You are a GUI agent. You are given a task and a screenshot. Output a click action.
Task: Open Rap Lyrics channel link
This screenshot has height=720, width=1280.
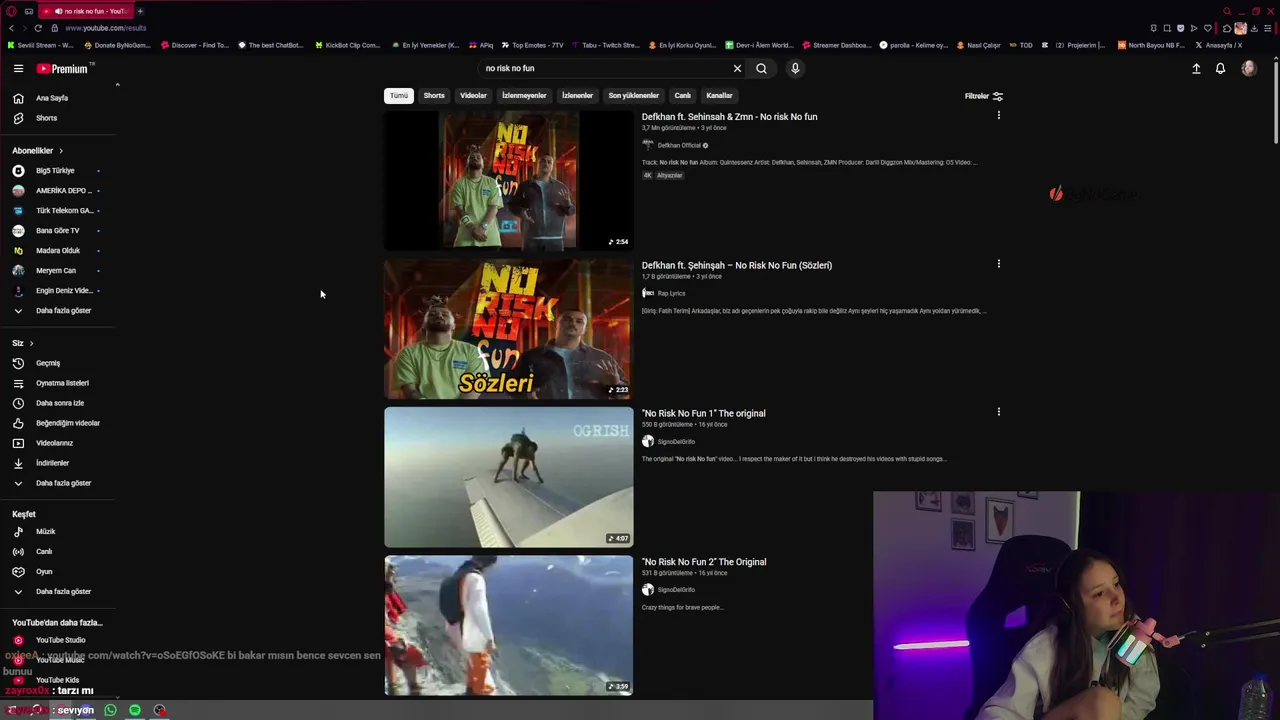pyautogui.click(x=671, y=294)
